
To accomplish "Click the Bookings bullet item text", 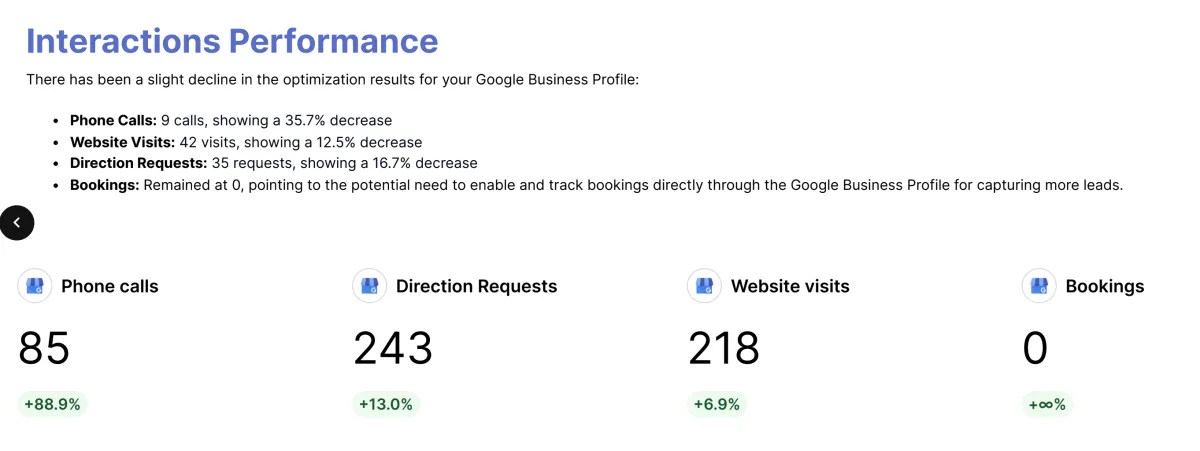I will [597, 185].
